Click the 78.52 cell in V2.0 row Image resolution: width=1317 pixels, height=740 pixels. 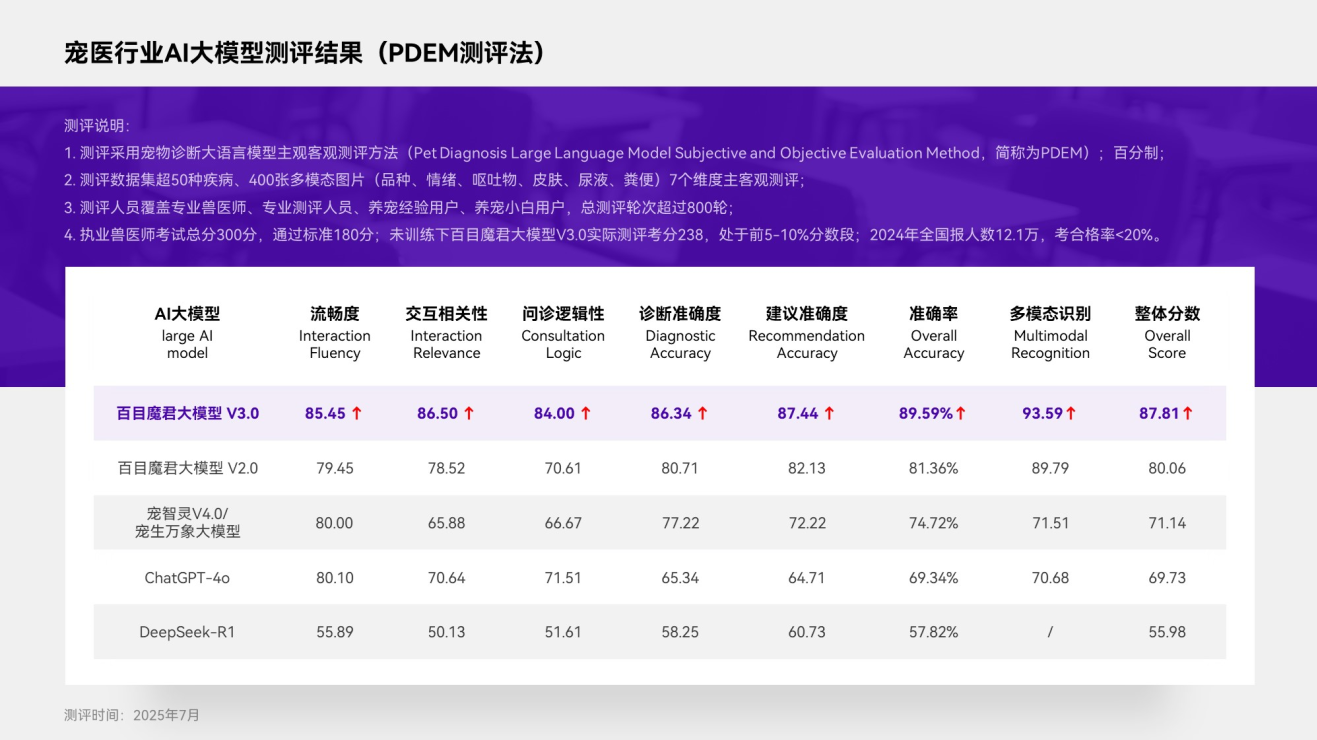446,468
